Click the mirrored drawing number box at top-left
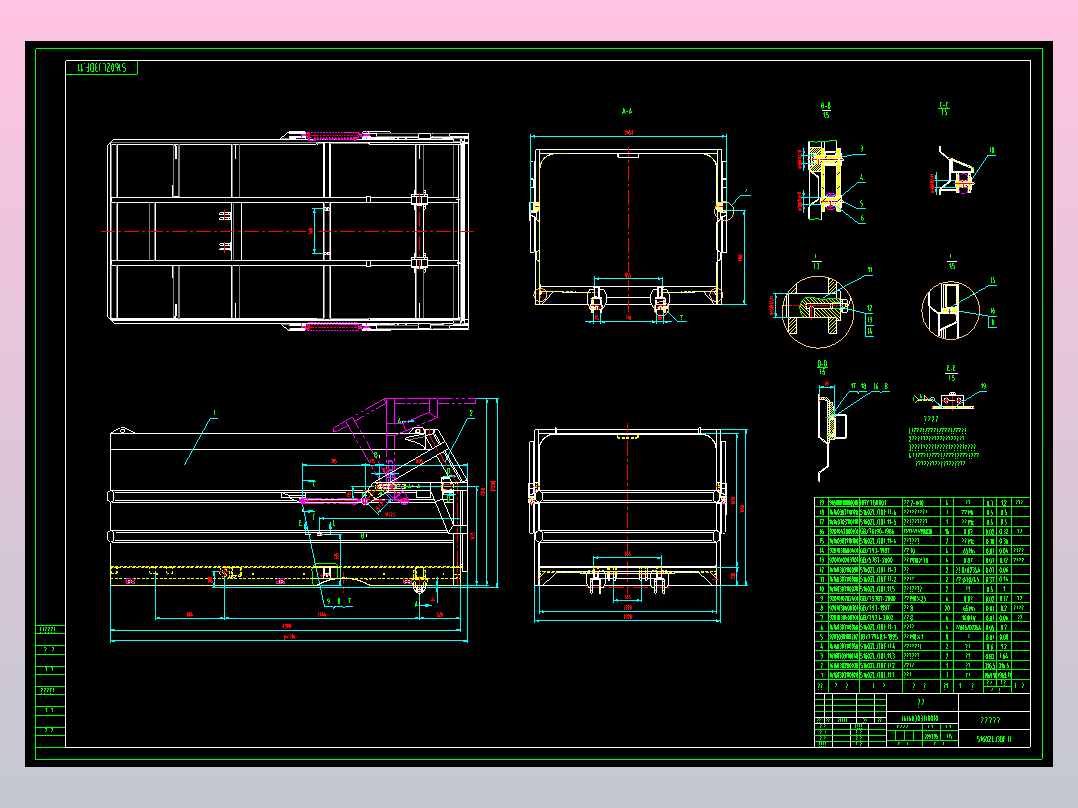The image size is (1078, 808). tap(102, 67)
